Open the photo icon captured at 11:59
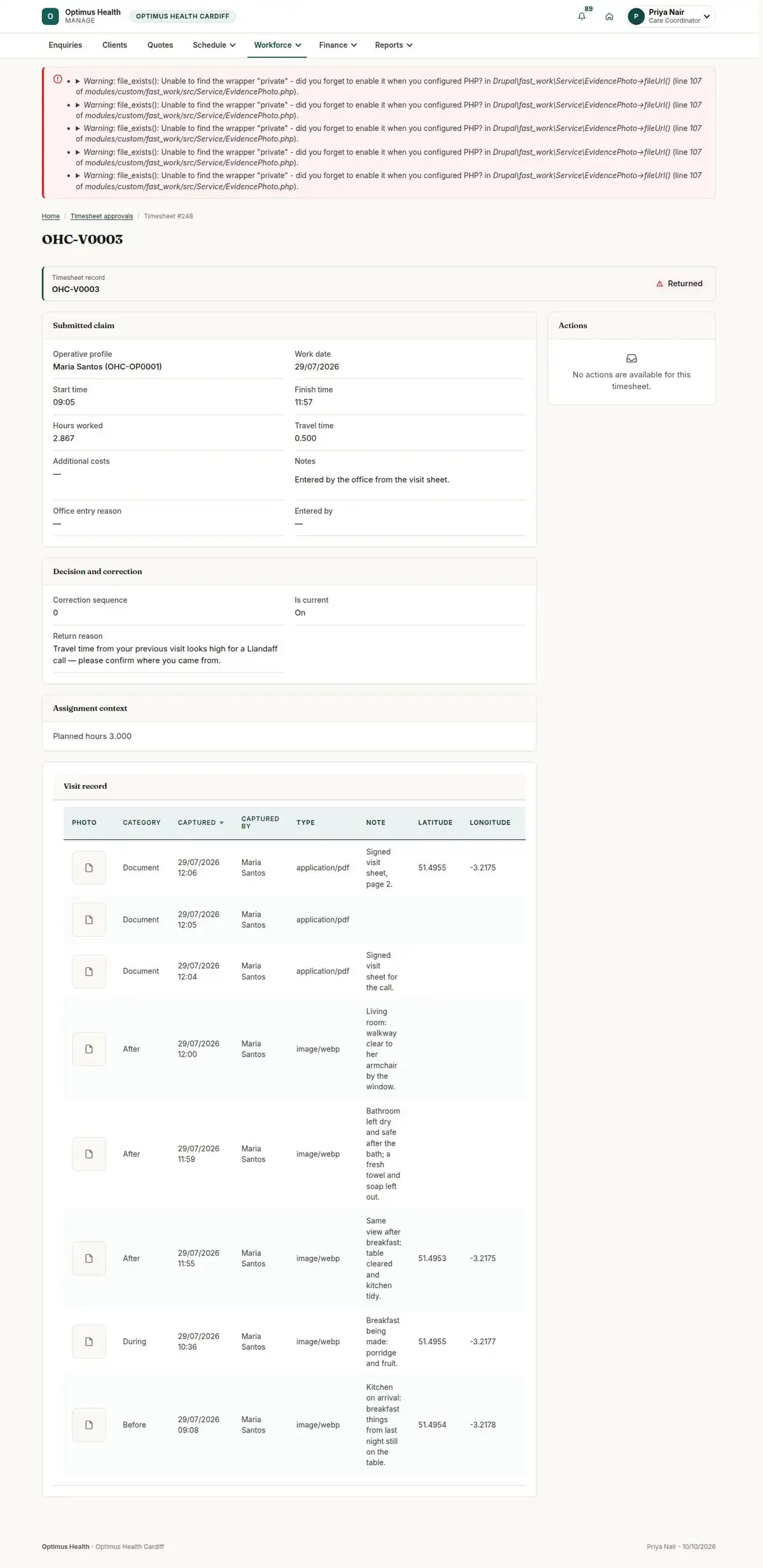This screenshot has height=1568, width=763. 89,1154
